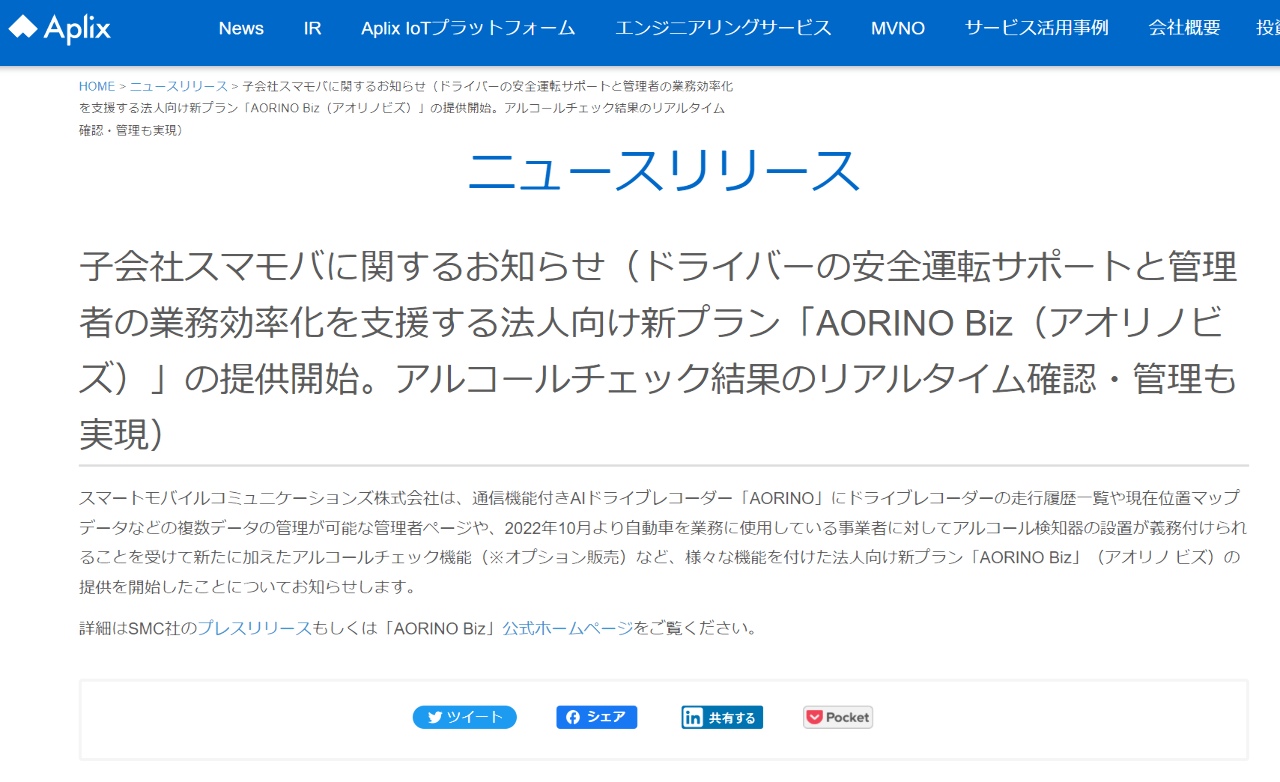The height and width of the screenshot is (782, 1280).
Task: Open the 公式ホームページ link
Action: click(568, 628)
